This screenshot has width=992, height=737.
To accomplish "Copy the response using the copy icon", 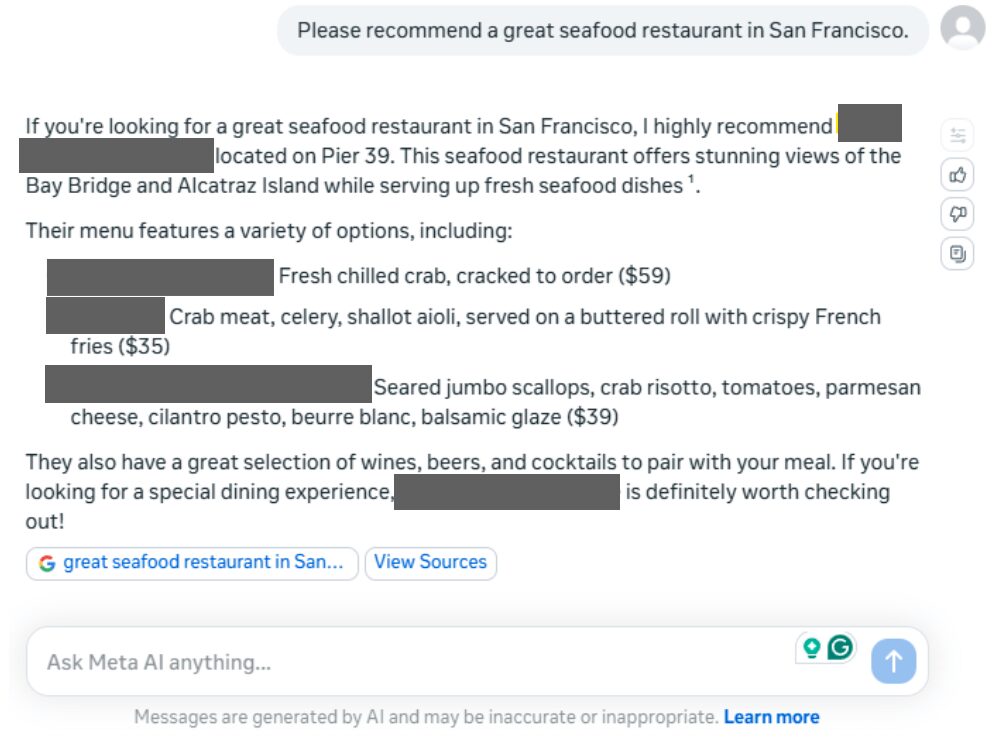I will click(958, 254).
